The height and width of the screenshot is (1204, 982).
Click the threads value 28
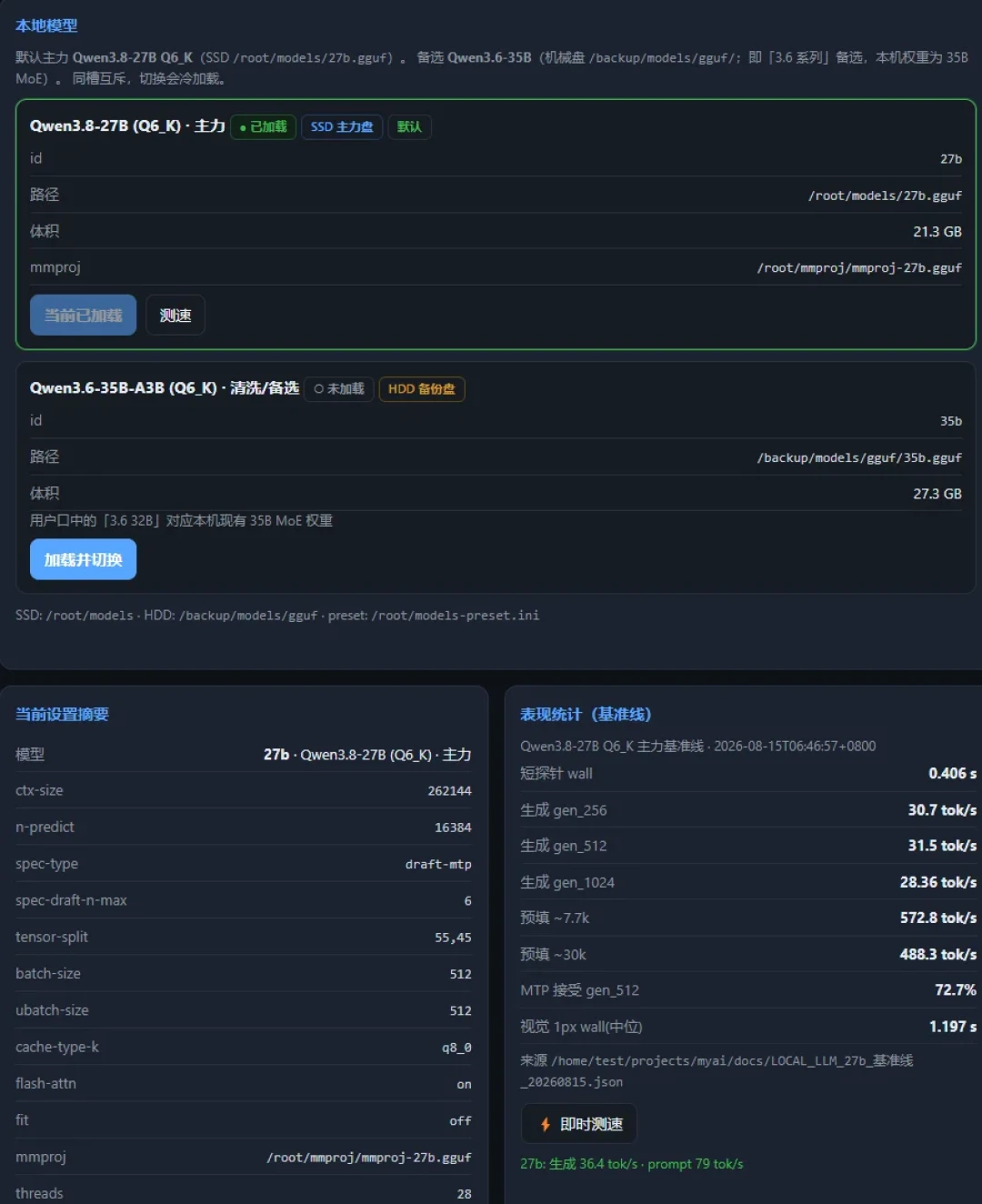coord(464,1193)
